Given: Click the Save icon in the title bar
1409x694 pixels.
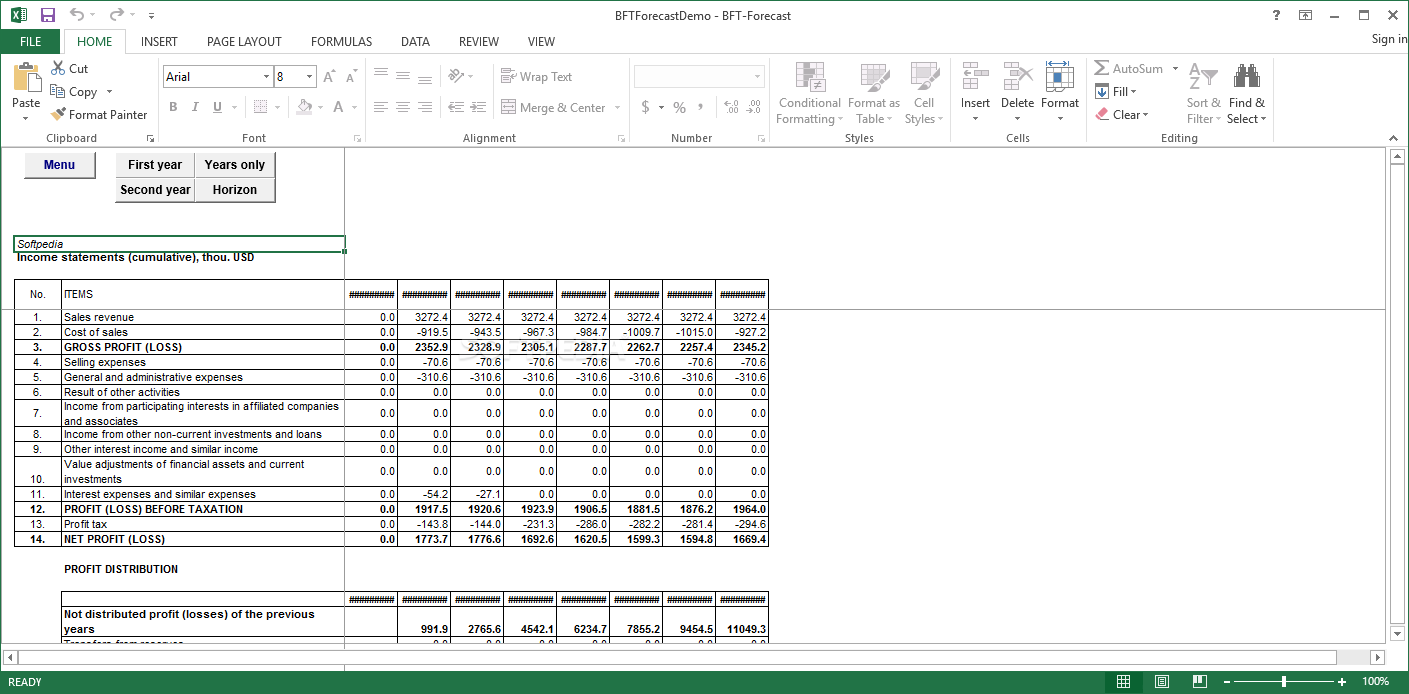Looking at the screenshot, I should [x=48, y=15].
